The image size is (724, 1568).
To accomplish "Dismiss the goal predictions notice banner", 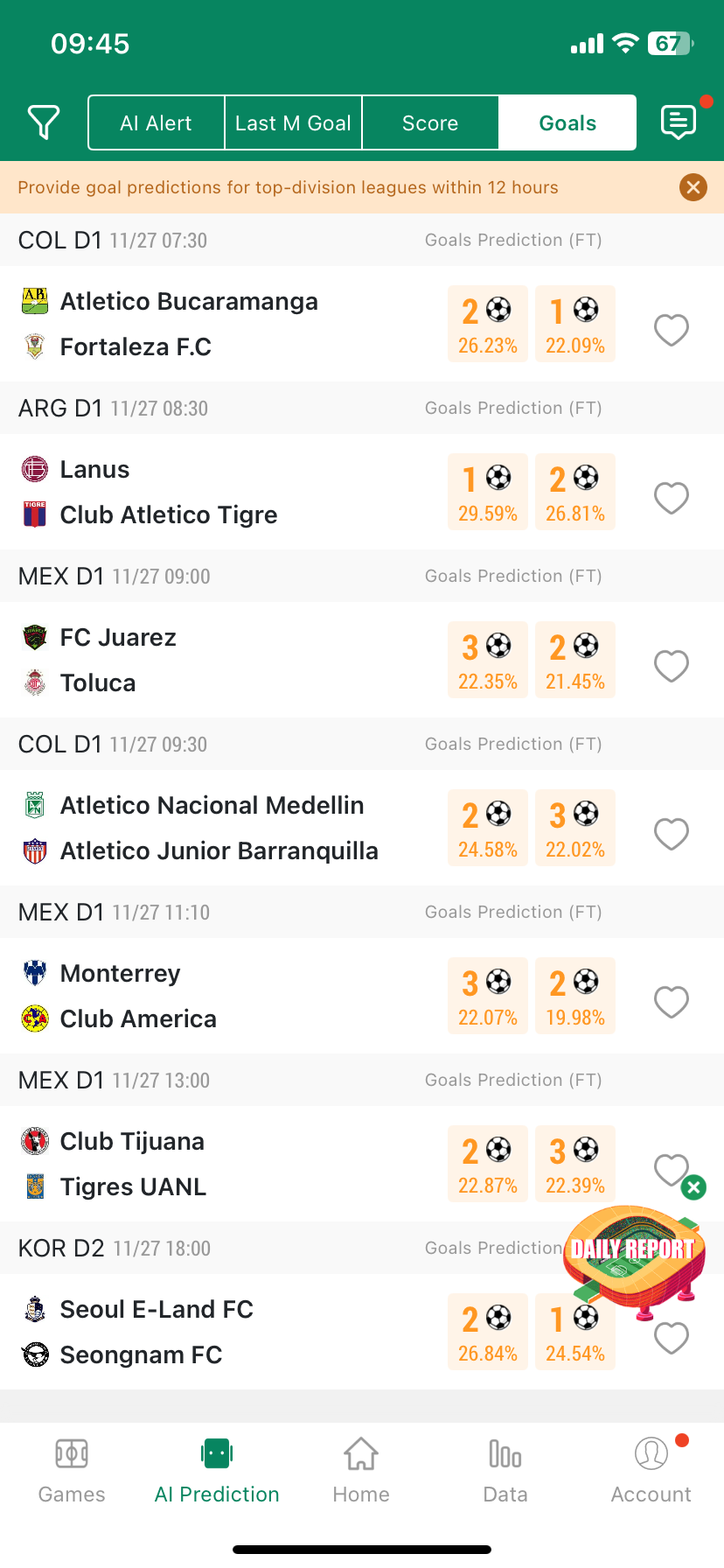I will coord(693,187).
